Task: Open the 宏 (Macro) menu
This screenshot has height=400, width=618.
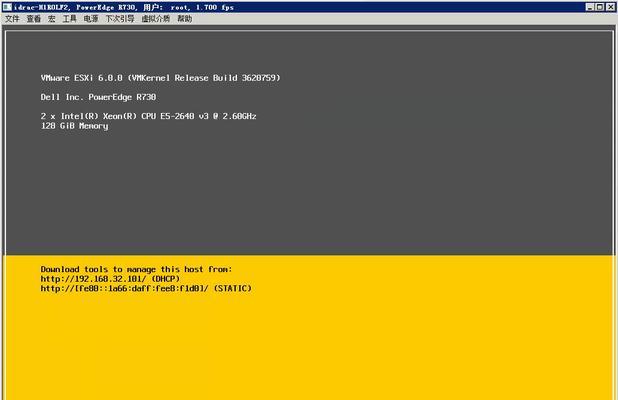Action: click(x=52, y=19)
